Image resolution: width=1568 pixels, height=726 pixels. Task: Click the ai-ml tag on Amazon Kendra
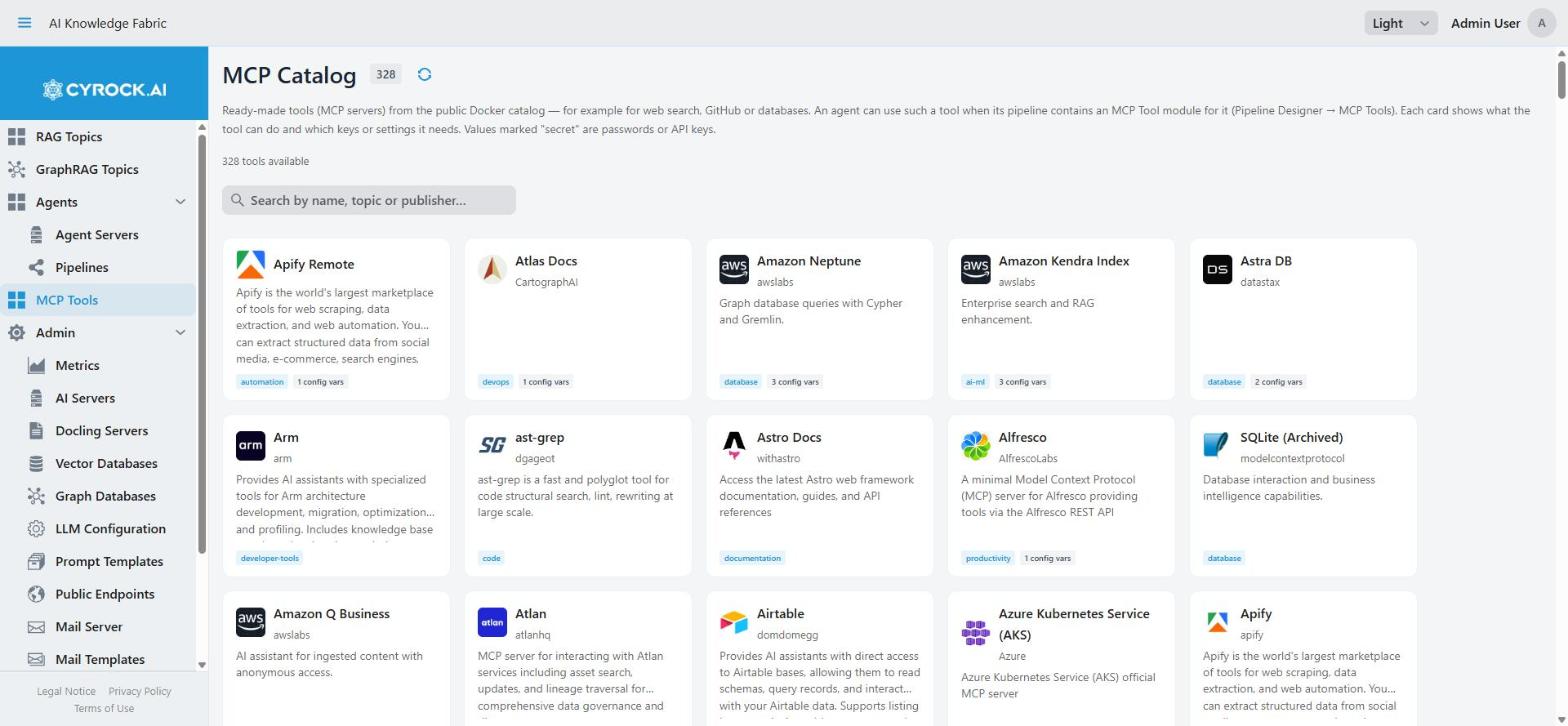pyautogui.click(x=975, y=382)
